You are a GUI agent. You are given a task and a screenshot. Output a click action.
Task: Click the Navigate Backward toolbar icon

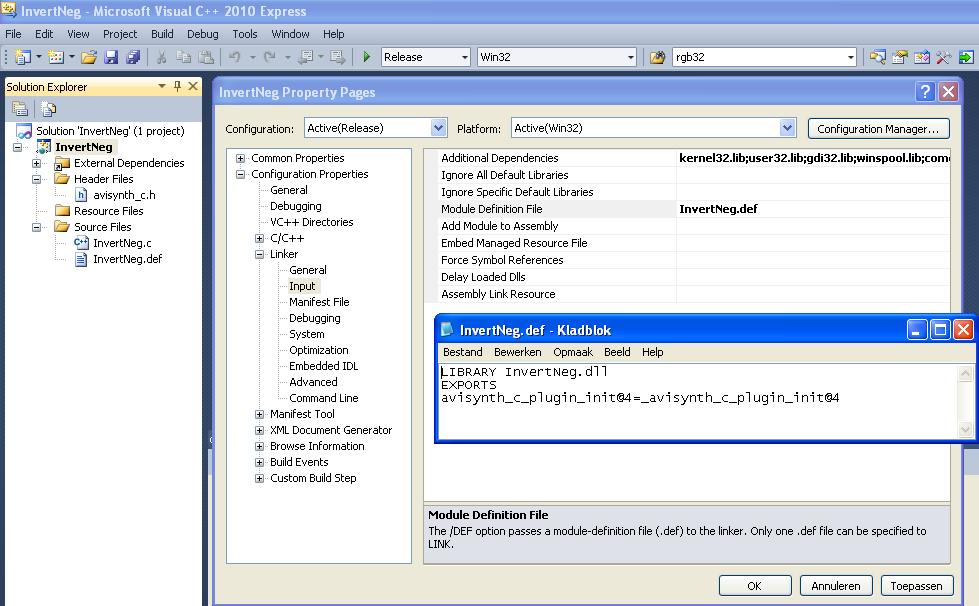click(x=306, y=57)
